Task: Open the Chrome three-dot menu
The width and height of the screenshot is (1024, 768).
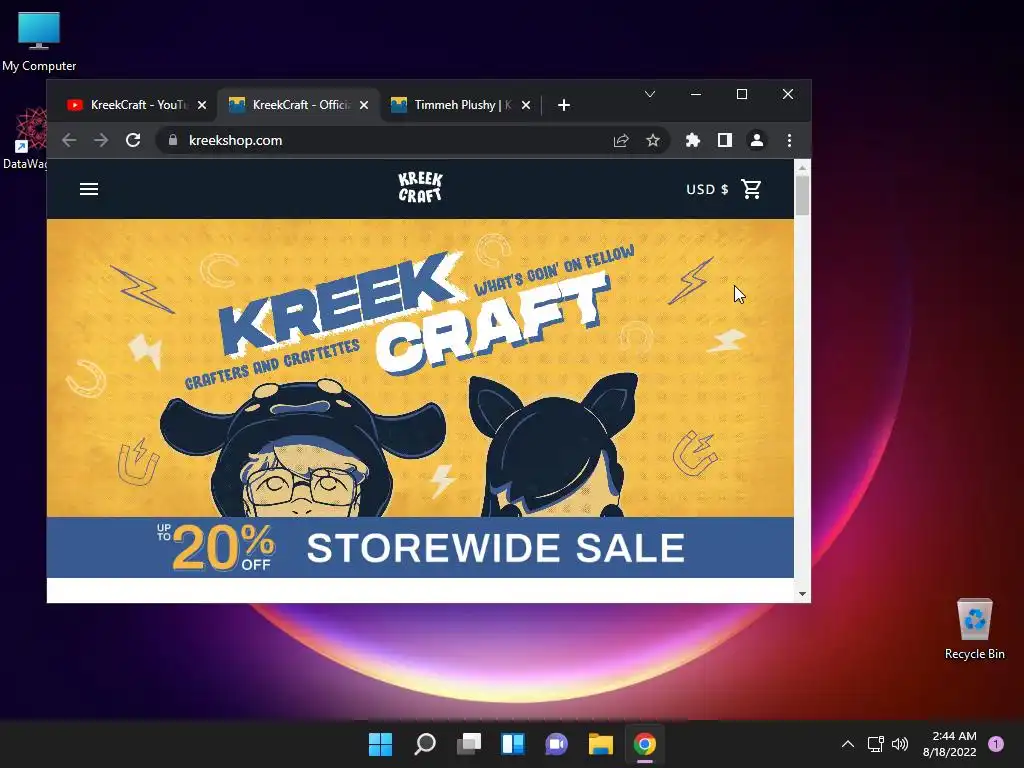Action: tap(790, 140)
